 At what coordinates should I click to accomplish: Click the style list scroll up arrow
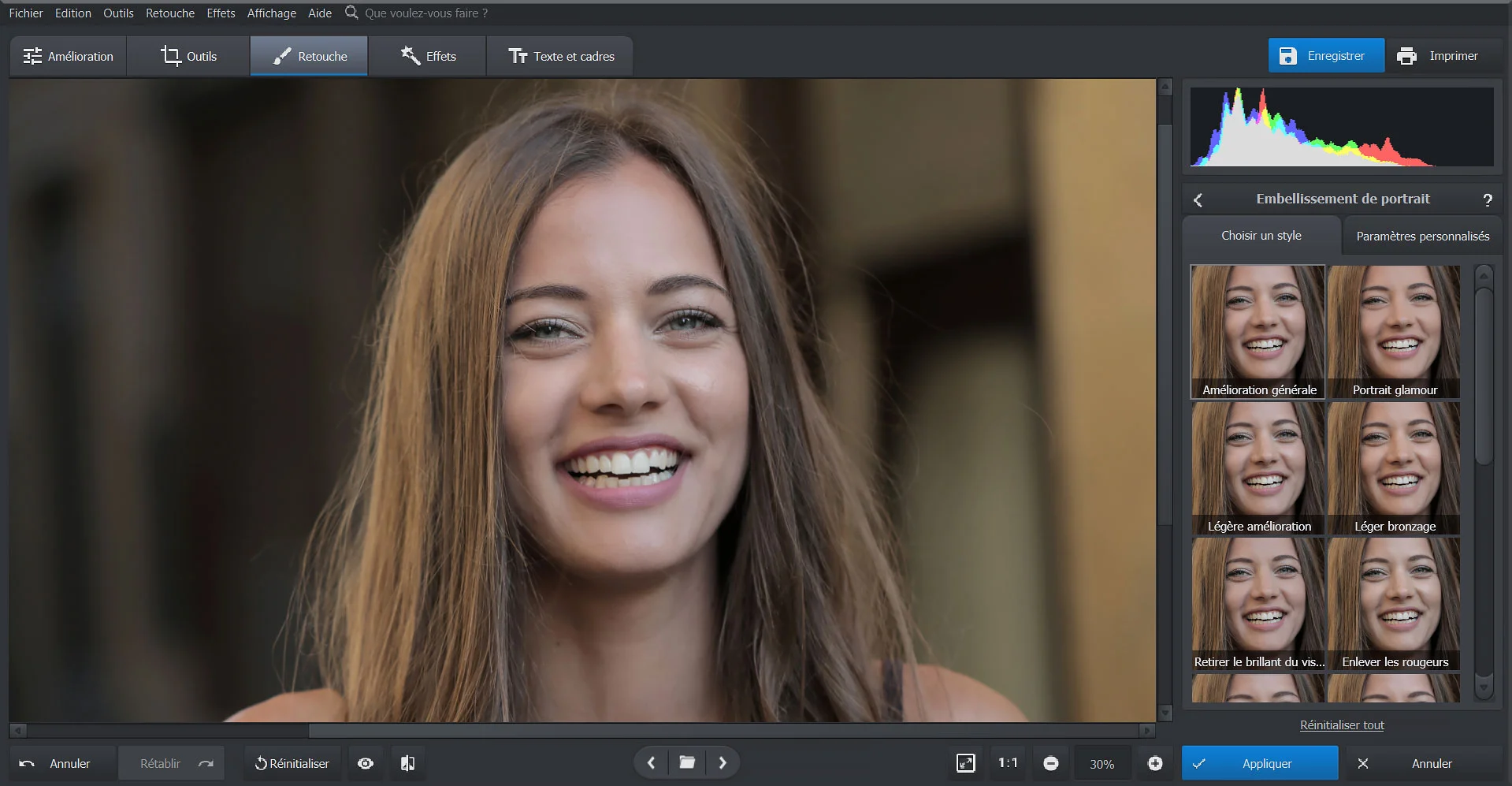coord(1484,276)
